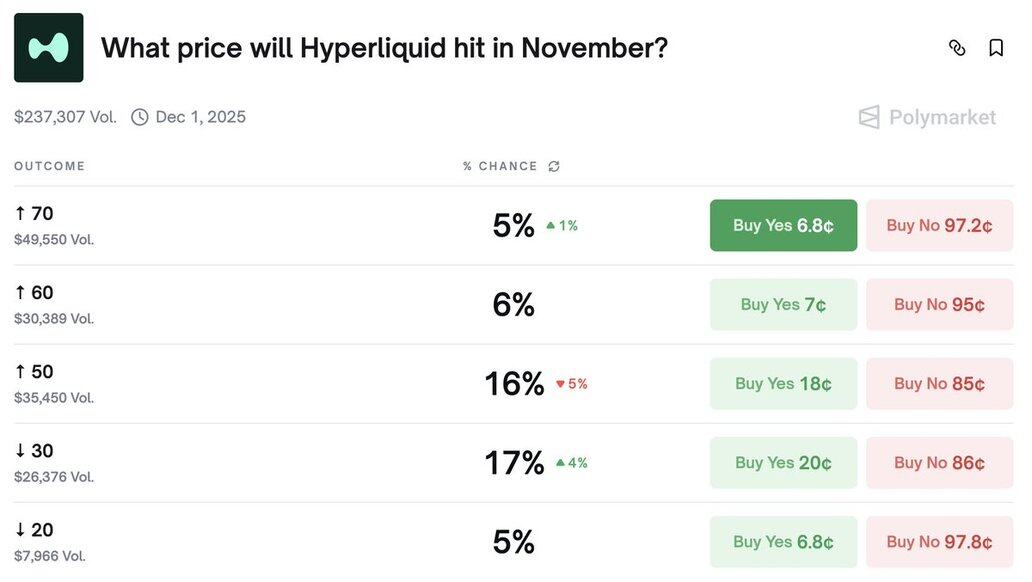Image resolution: width=1032 pixels, height=582 pixels.
Task: Buy Yes at 6.8¢ for ↑ 70
Action: tap(783, 226)
